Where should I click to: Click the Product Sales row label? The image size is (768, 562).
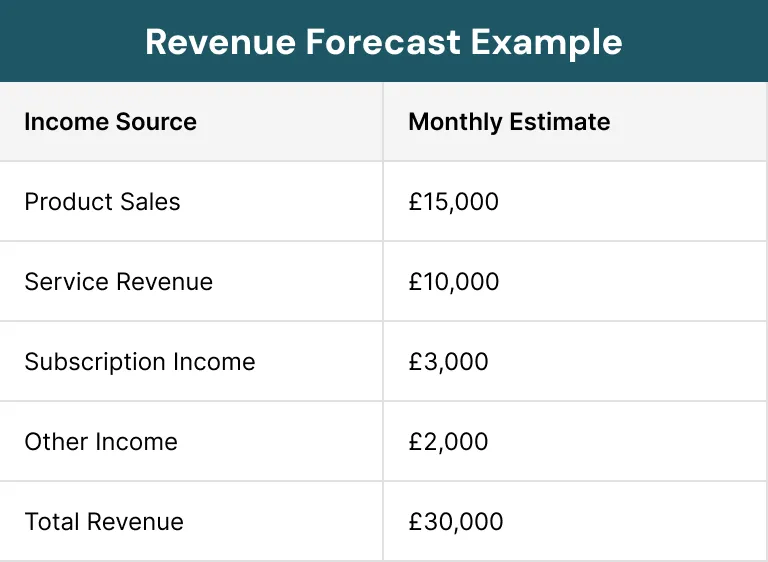pyautogui.click(x=102, y=201)
